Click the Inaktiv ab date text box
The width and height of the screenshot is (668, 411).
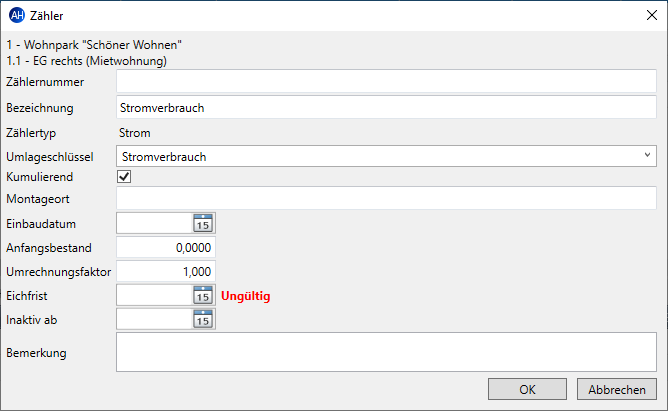pos(155,319)
